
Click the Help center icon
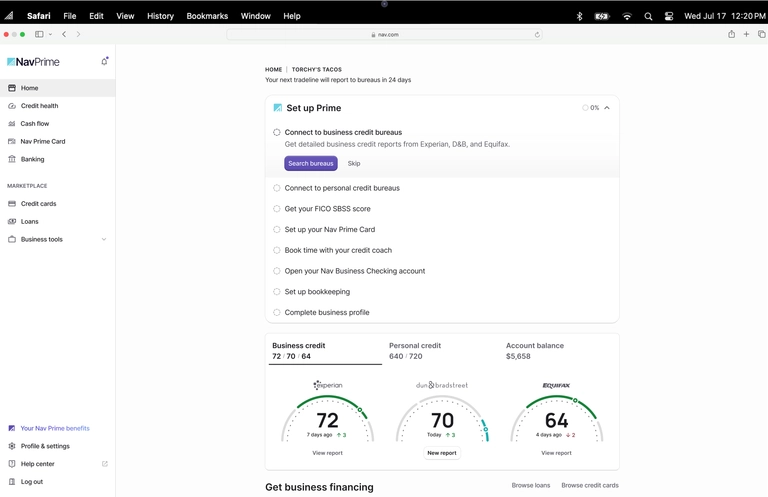pyautogui.click(x=12, y=464)
